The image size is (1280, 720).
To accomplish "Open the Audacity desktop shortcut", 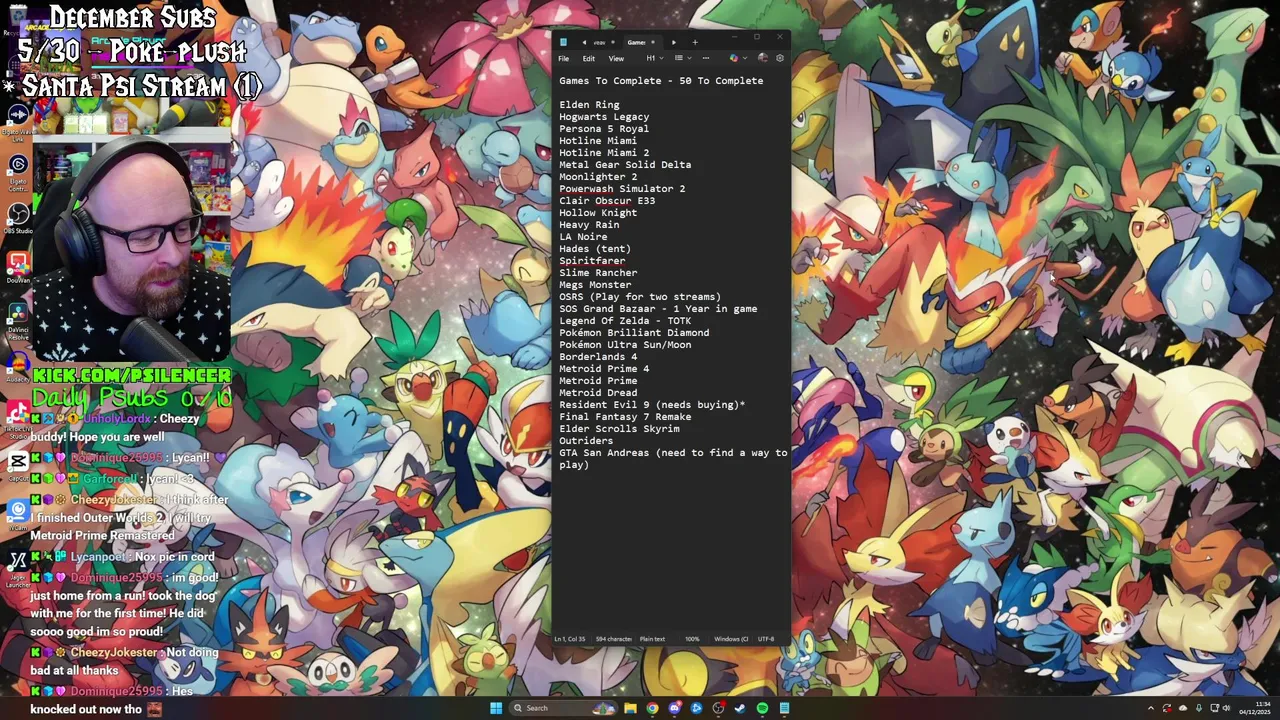I will (x=18, y=368).
